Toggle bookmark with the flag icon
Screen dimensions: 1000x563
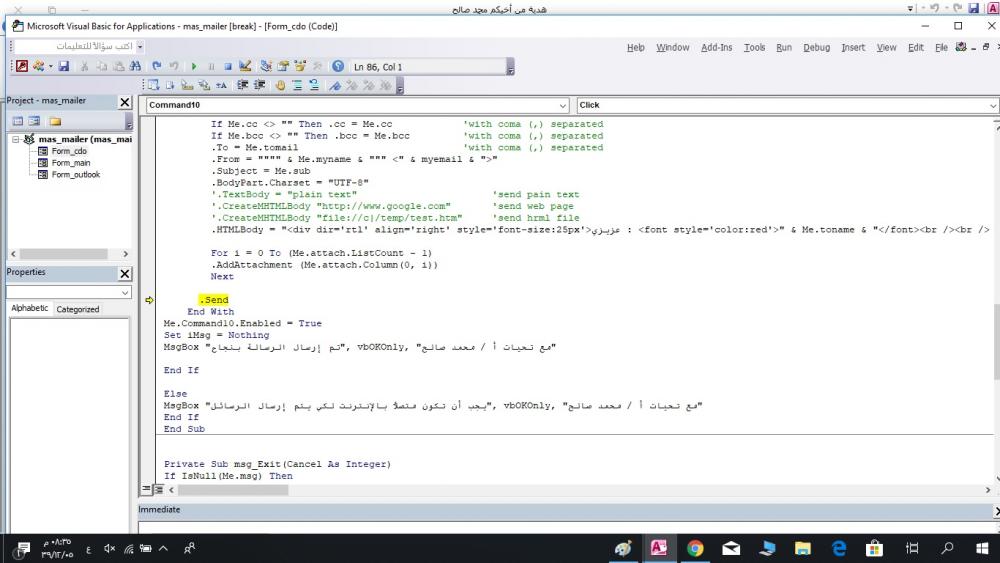click(335, 85)
